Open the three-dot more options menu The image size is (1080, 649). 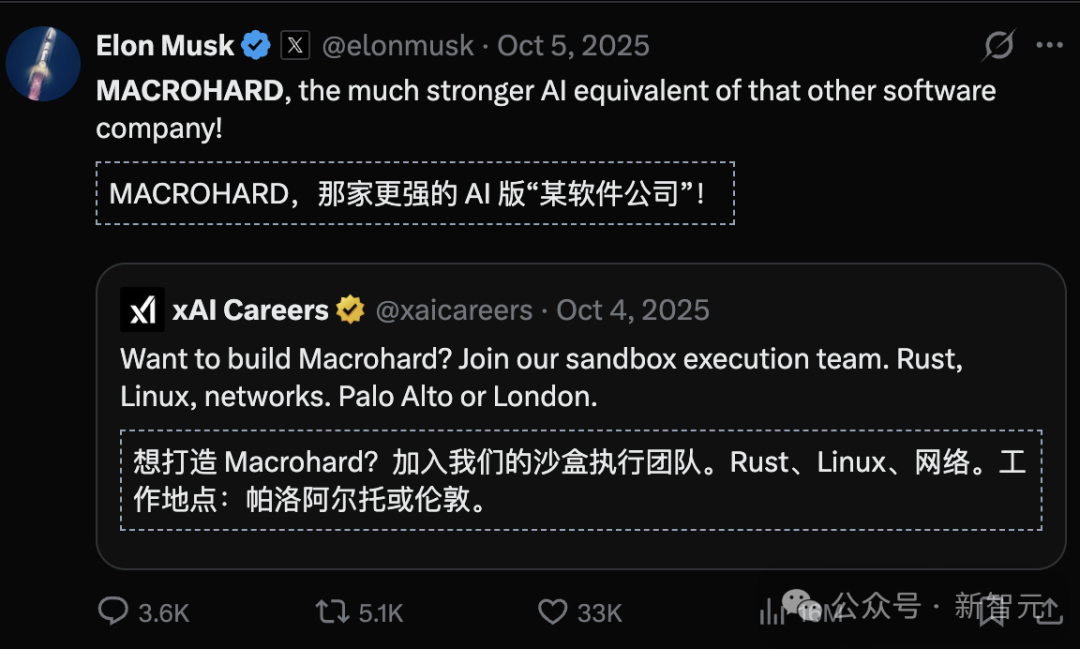tap(1049, 44)
